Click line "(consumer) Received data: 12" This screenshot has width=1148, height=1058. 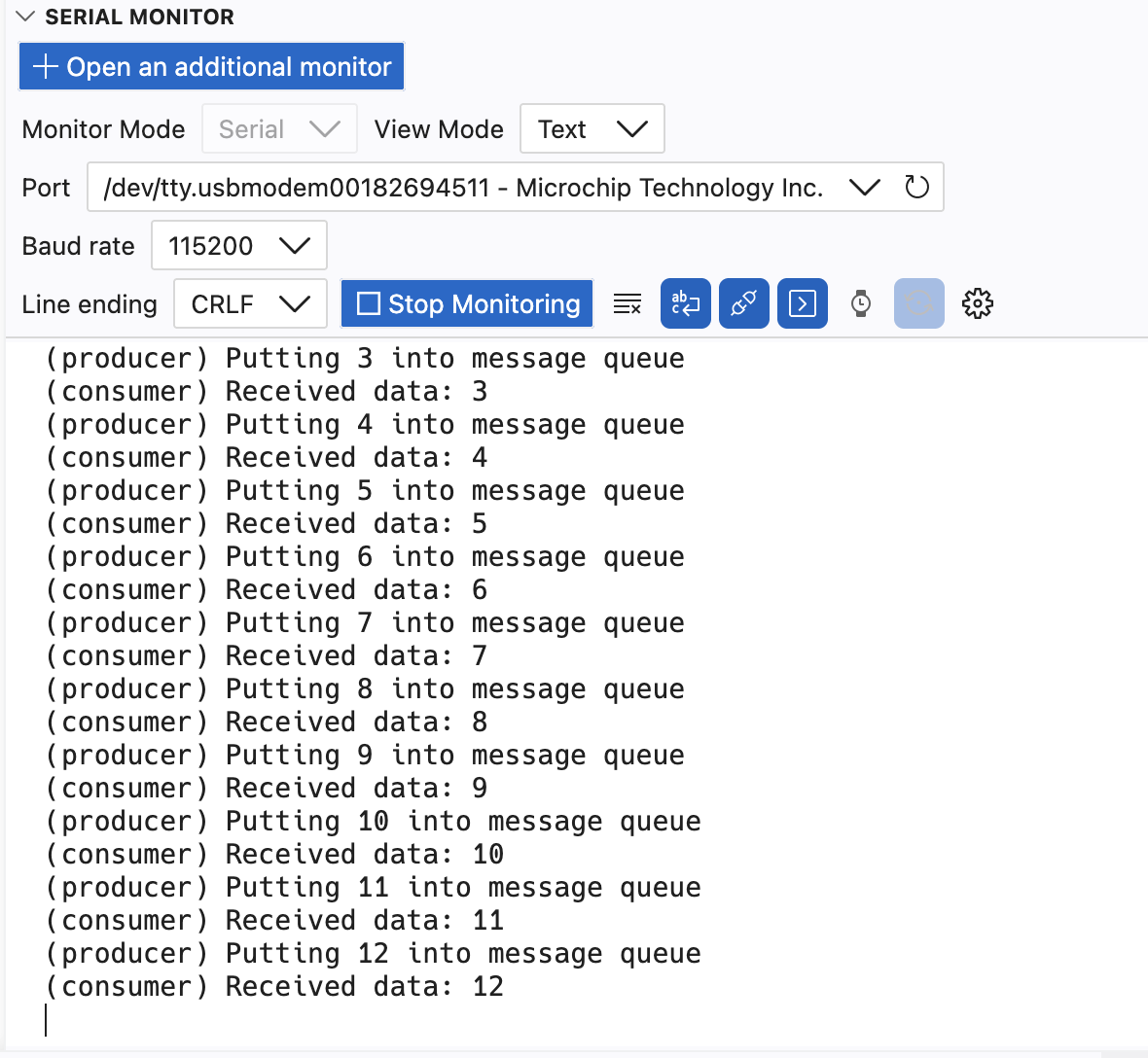273,987
